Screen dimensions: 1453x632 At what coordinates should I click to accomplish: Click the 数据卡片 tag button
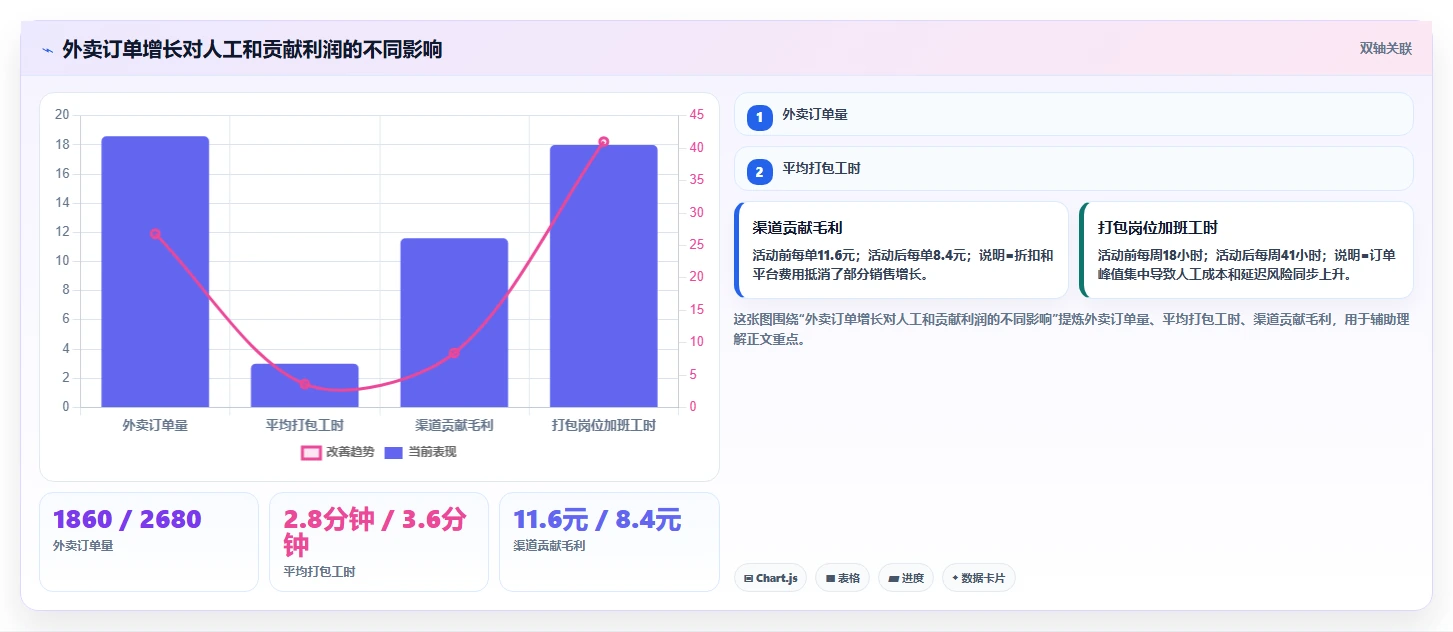(x=978, y=578)
